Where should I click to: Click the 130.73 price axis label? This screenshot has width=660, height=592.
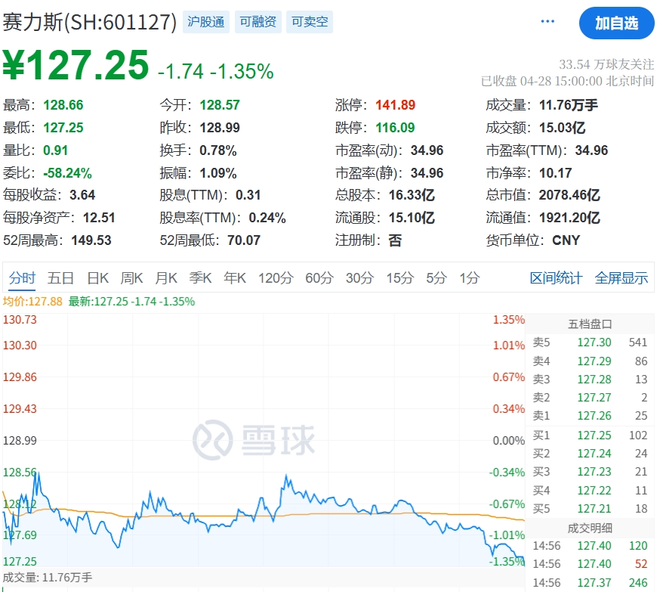click(x=20, y=320)
